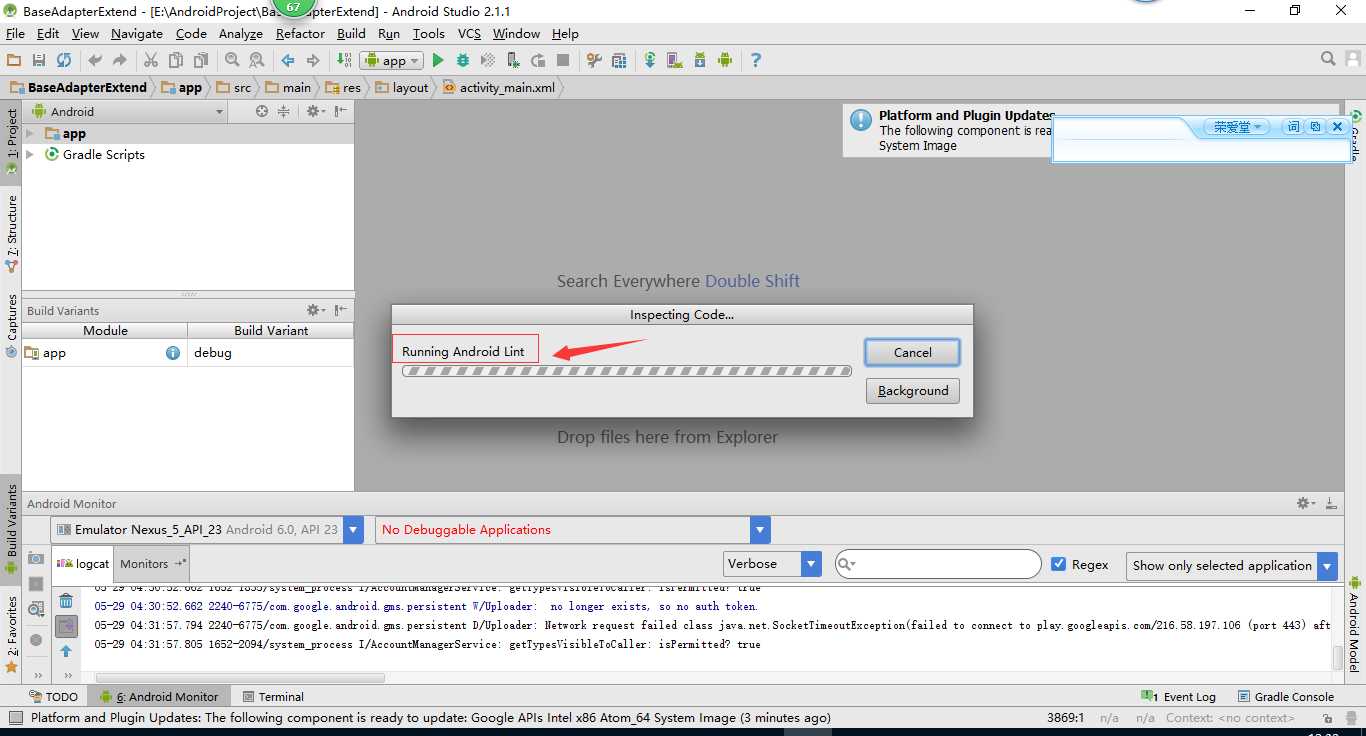Click Search Everywhere magnifier at top right
The image size is (1366, 736).
(x=1328, y=59)
